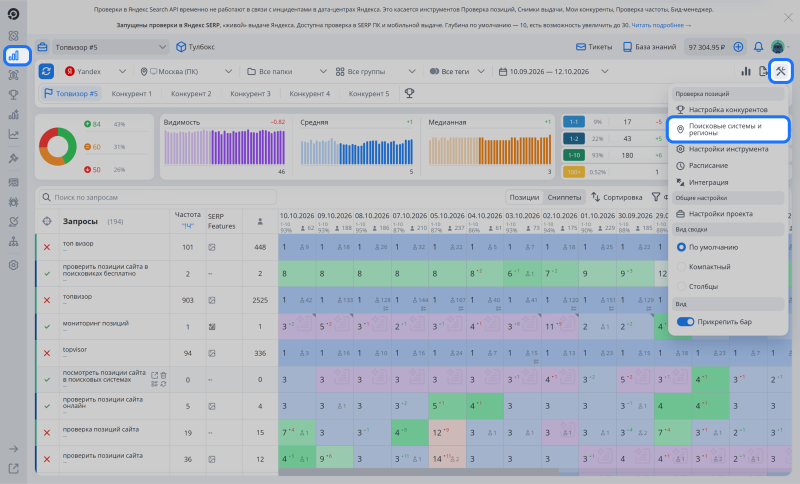
Task: Open user avatar account menu
Action: (x=778, y=47)
